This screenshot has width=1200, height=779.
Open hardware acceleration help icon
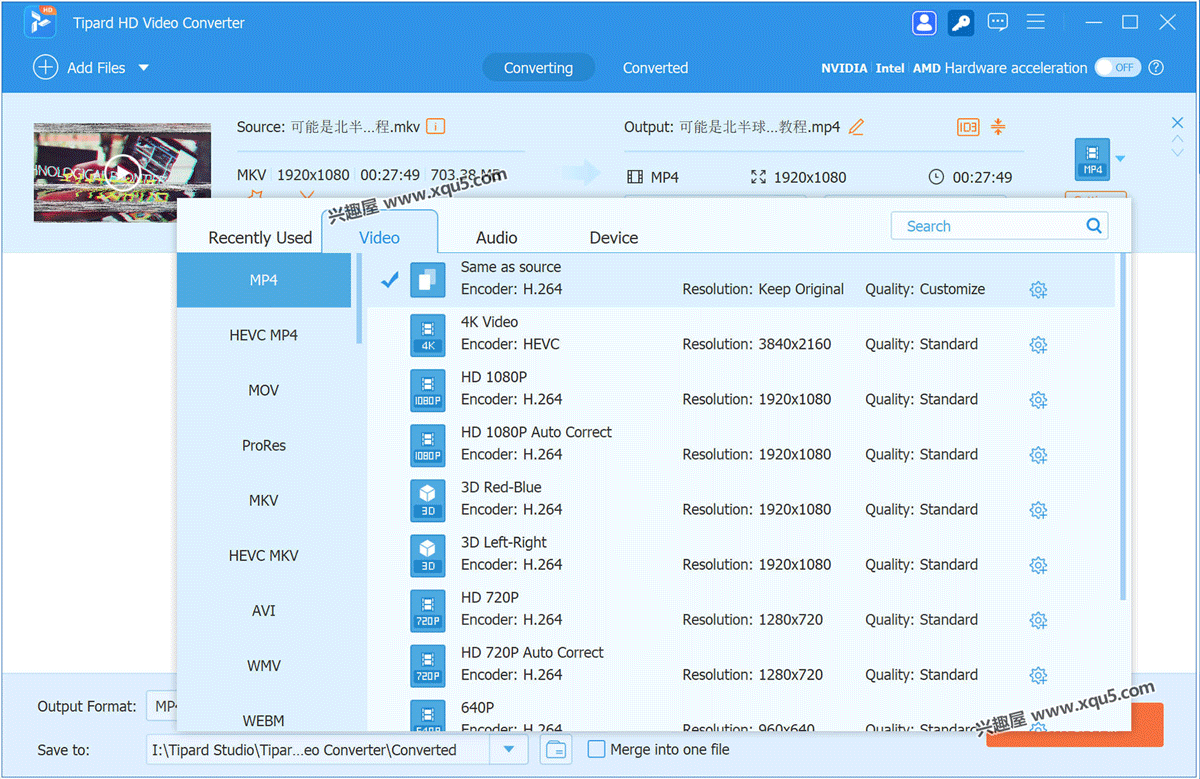(1156, 68)
